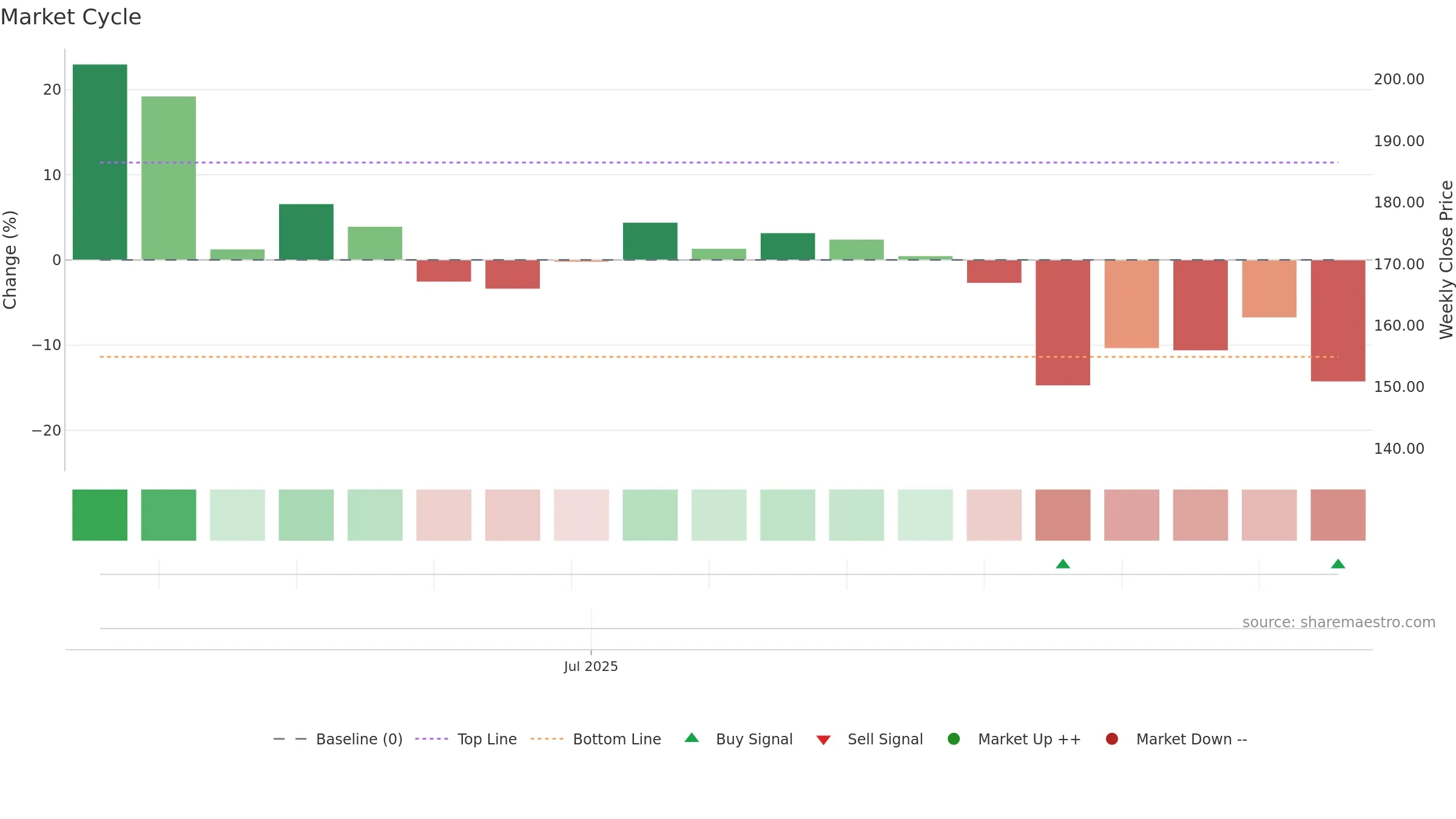The height and width of the screenshot is (819, 1456).
Task: Select the deepest red bar near -15
Action: (1063, 323)
